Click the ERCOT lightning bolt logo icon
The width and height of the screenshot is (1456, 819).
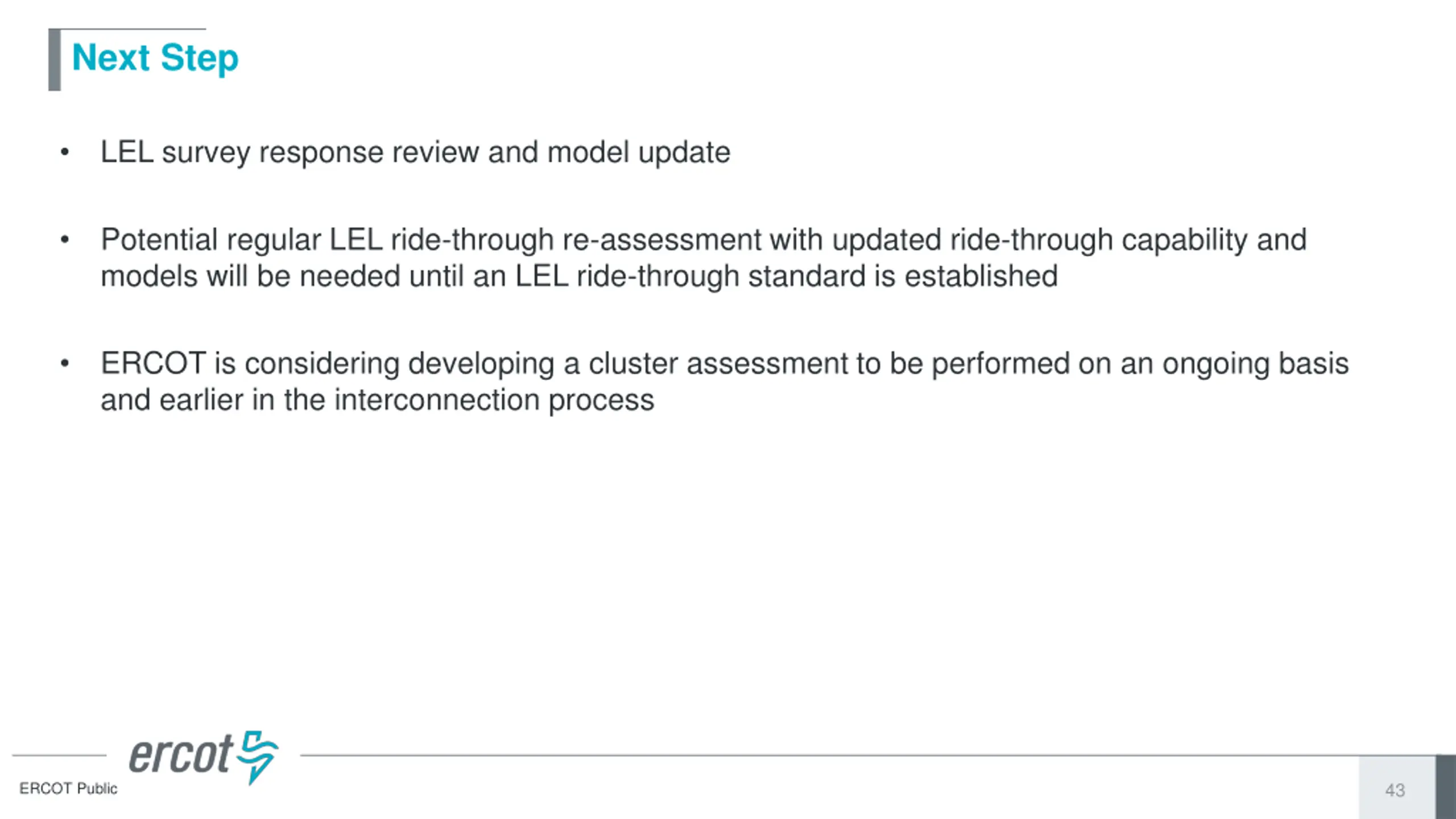click(258, 757)
